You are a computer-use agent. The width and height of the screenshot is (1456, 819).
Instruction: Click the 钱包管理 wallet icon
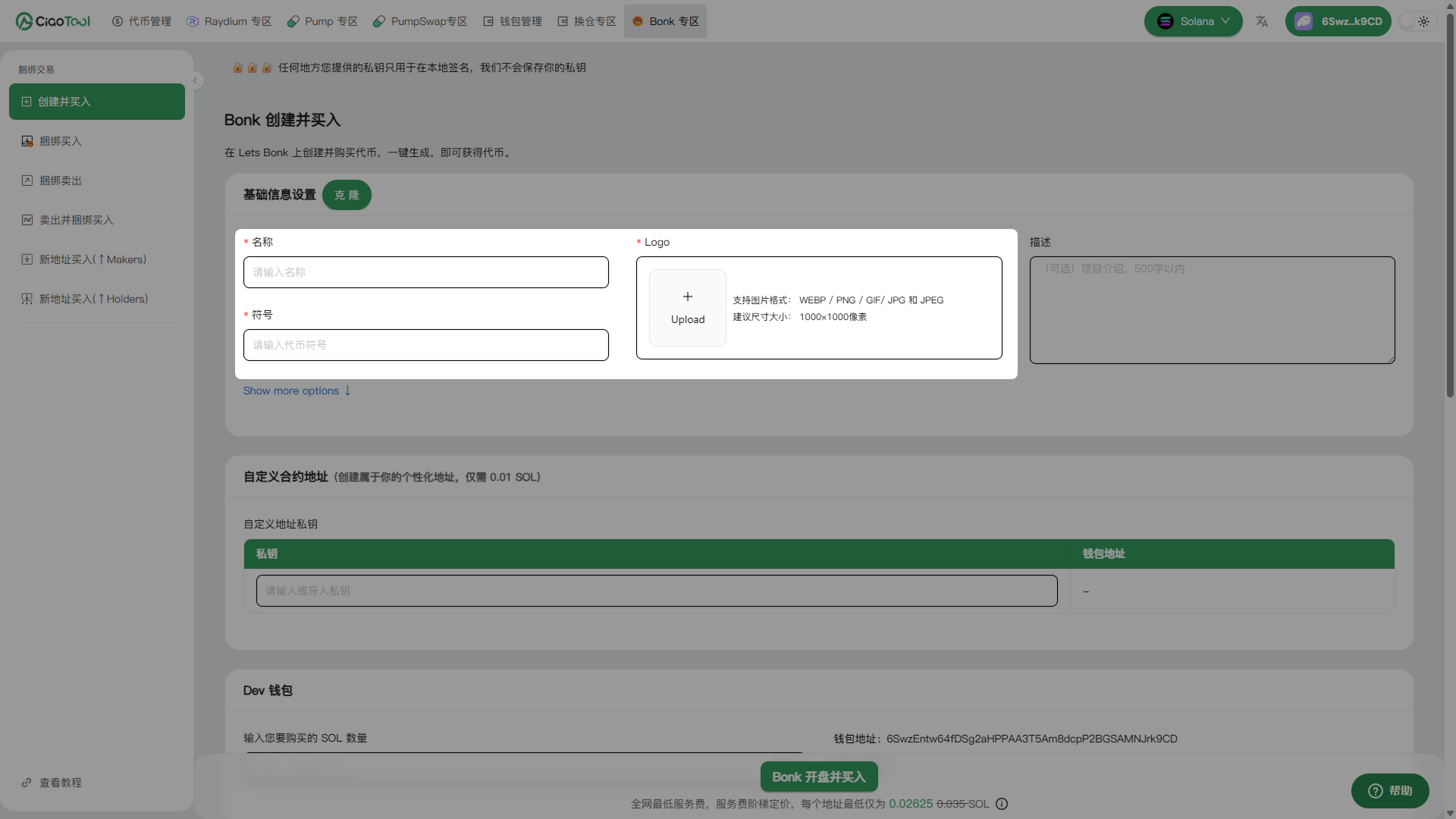488,21
